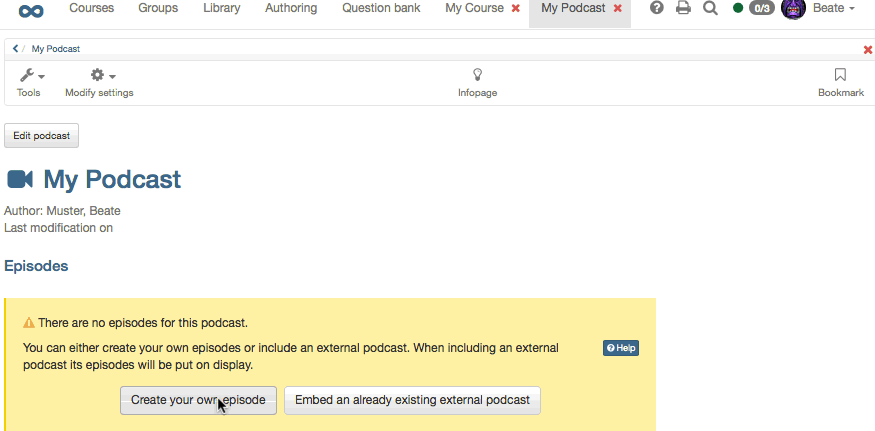Embed an already existing external podcast
The height and width of the screenshot is (431, 875).
[412, 400]
